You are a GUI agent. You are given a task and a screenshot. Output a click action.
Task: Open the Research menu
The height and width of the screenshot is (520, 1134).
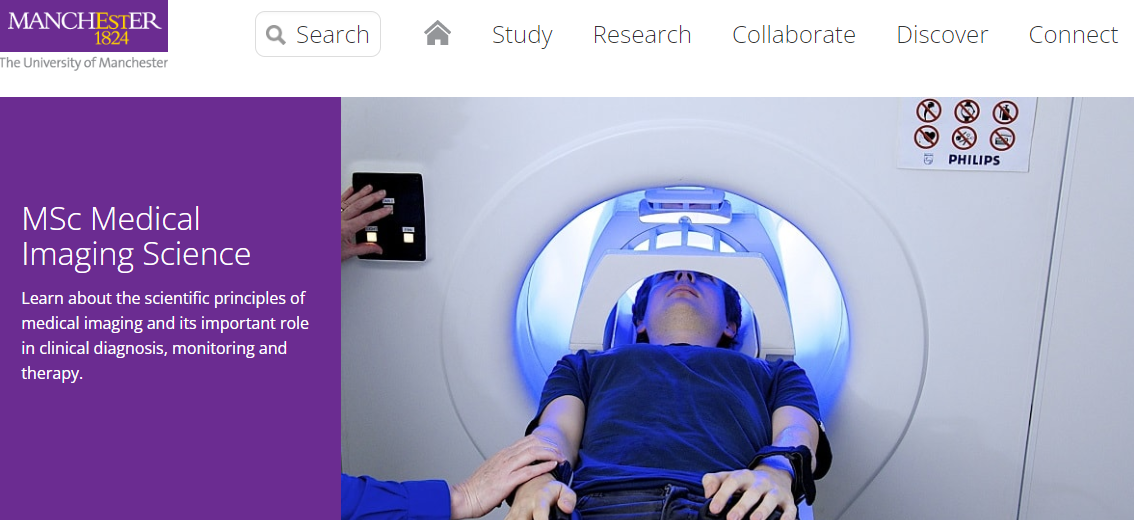point(642,35)
